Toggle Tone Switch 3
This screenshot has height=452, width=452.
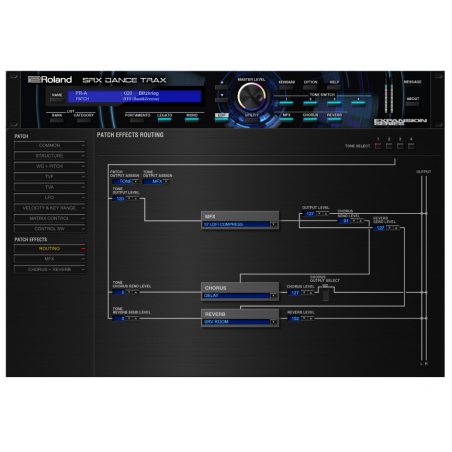point(334,103)
